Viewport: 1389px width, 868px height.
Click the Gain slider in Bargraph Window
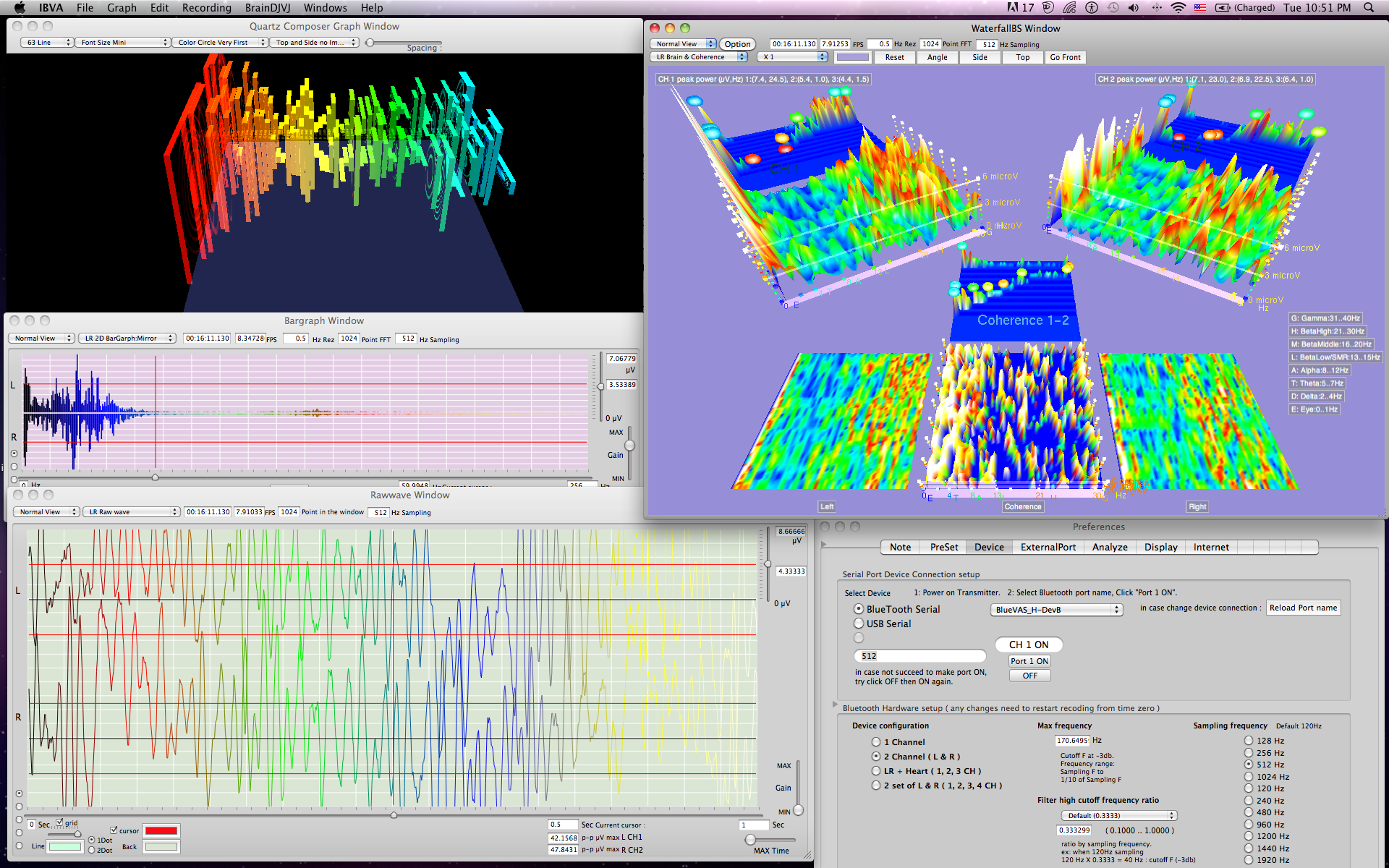tap(629, 454)
